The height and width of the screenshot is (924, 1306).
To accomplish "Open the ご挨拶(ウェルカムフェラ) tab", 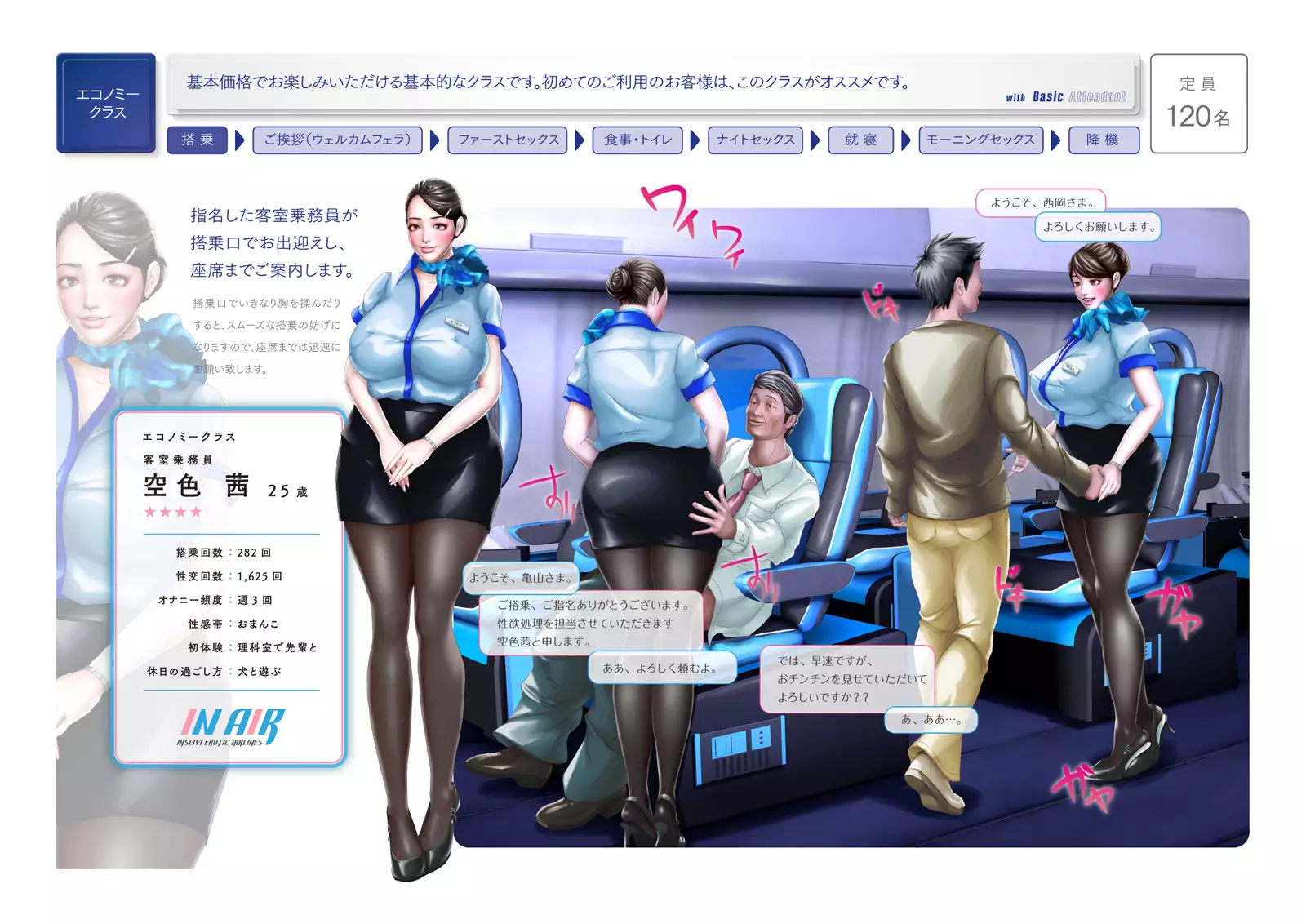I will (x=336, y=140).
